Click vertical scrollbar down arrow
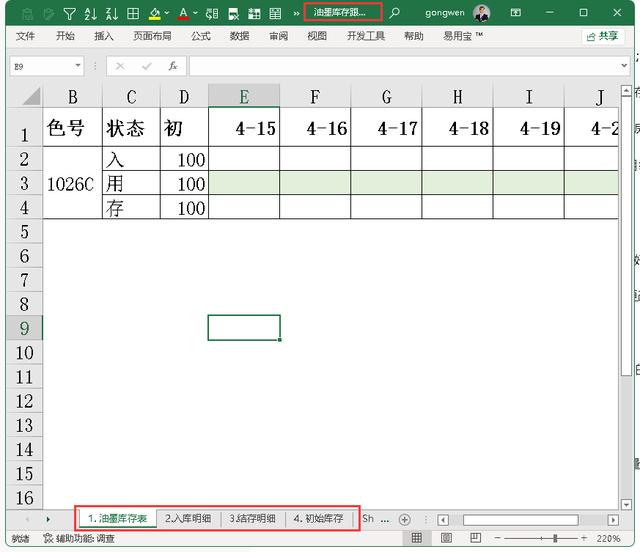The image size is (640, 552). pos(626,505)
